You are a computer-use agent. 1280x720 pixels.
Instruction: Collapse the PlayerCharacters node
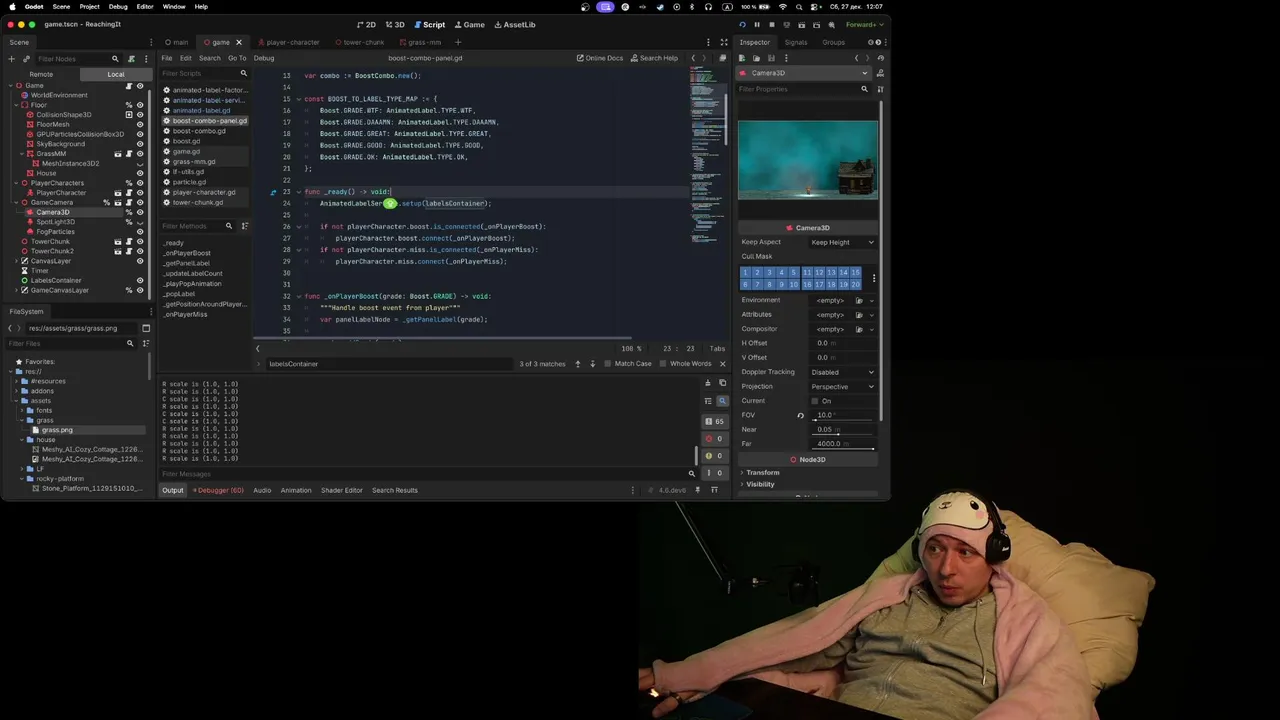tap(18, 183)
